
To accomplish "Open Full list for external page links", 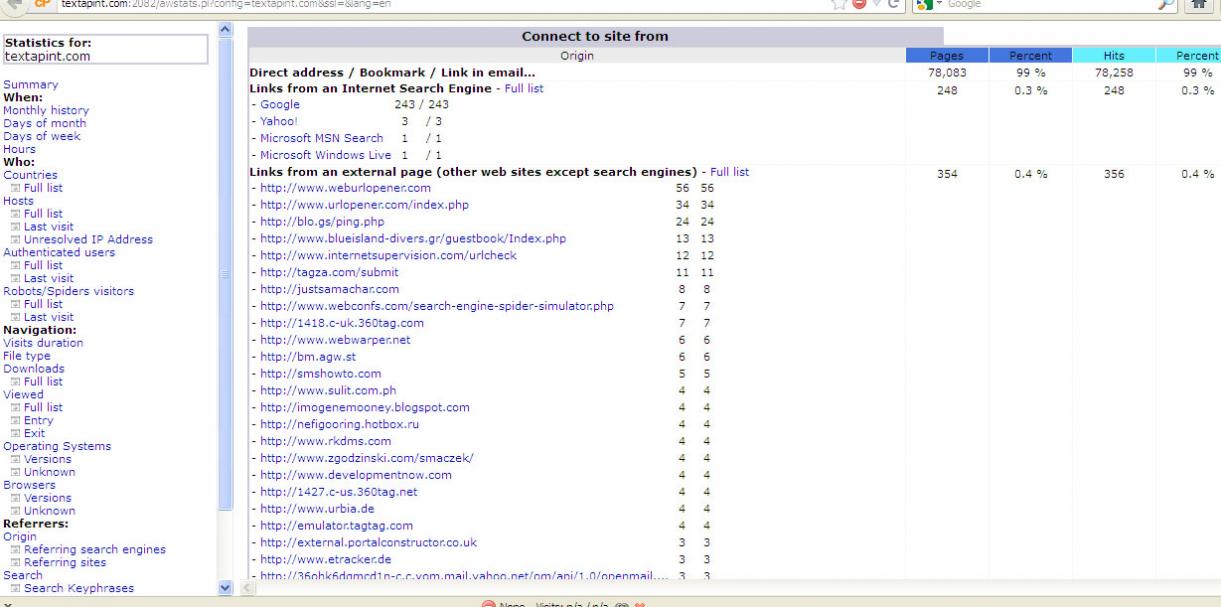I will coord(730,172).
